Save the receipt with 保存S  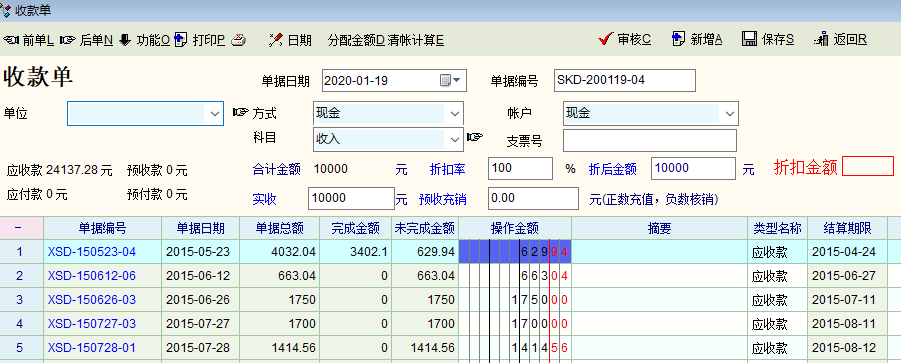(x=768, y=40)
